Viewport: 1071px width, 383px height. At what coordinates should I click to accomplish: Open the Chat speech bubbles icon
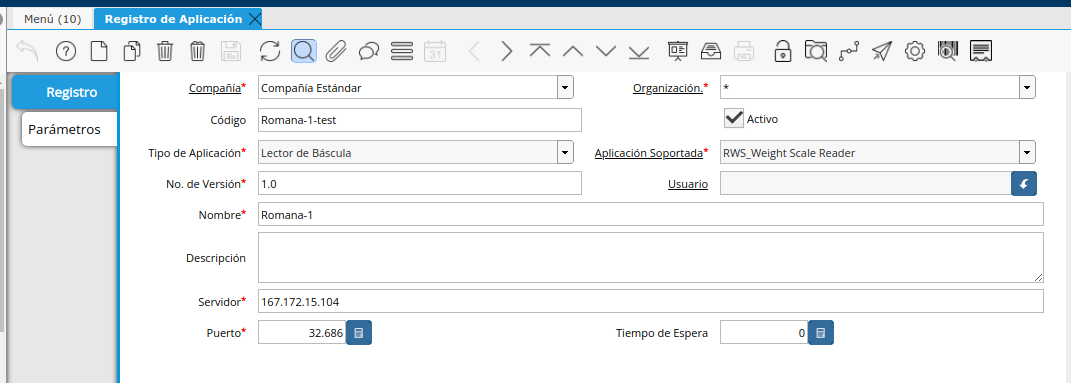[369, 51]
